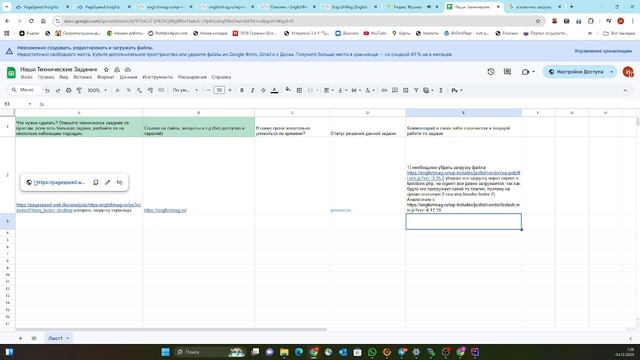Open the functions (Σ) tool

[x=441, y=90]
